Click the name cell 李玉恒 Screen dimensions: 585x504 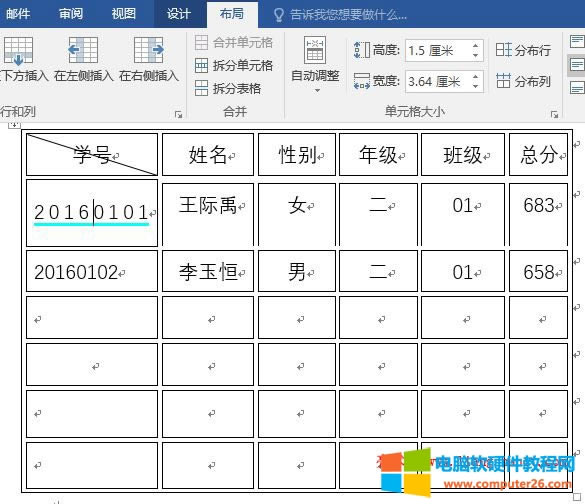click(208, 271)
